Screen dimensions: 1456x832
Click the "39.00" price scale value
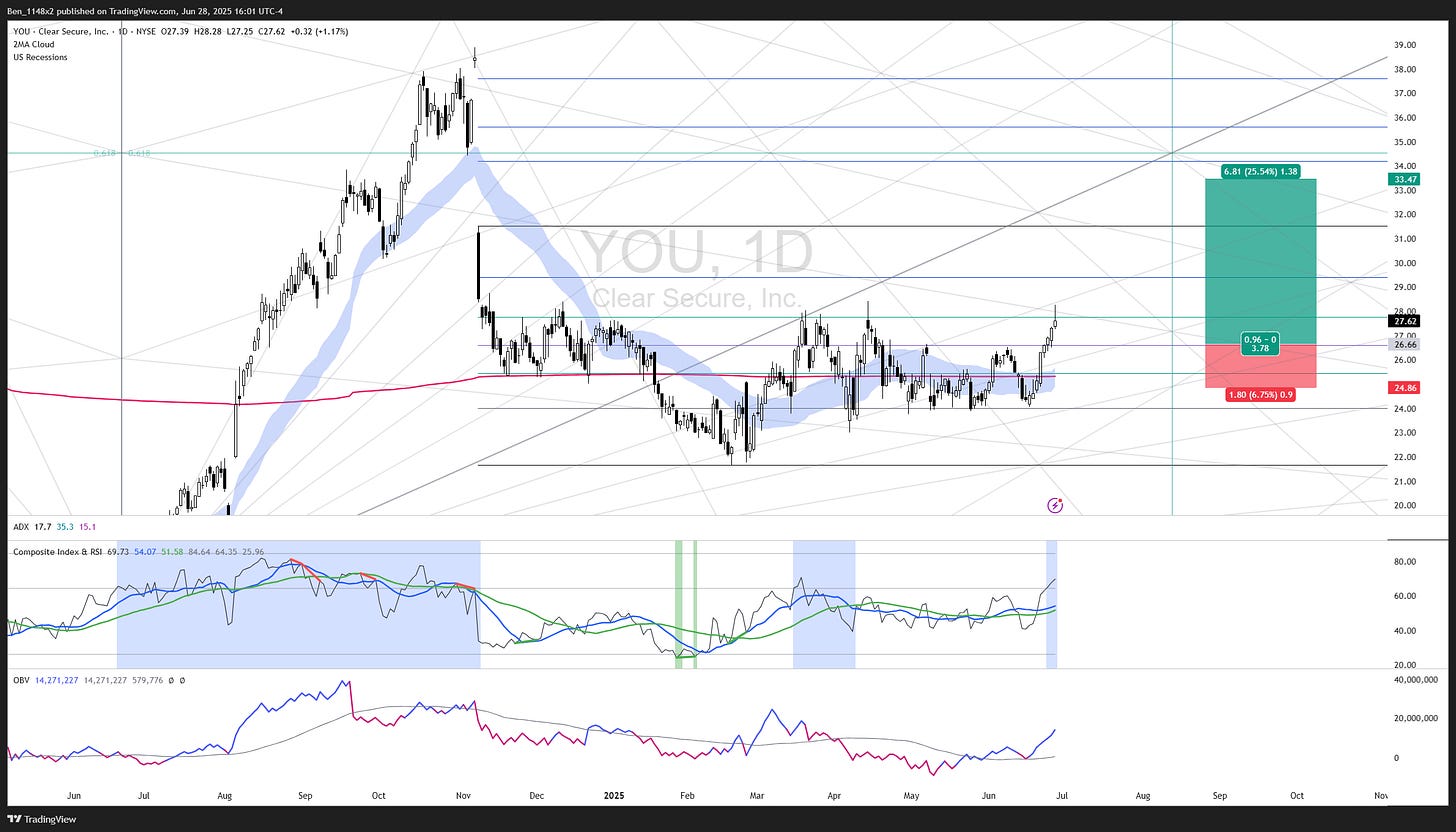coord(1404,45)
